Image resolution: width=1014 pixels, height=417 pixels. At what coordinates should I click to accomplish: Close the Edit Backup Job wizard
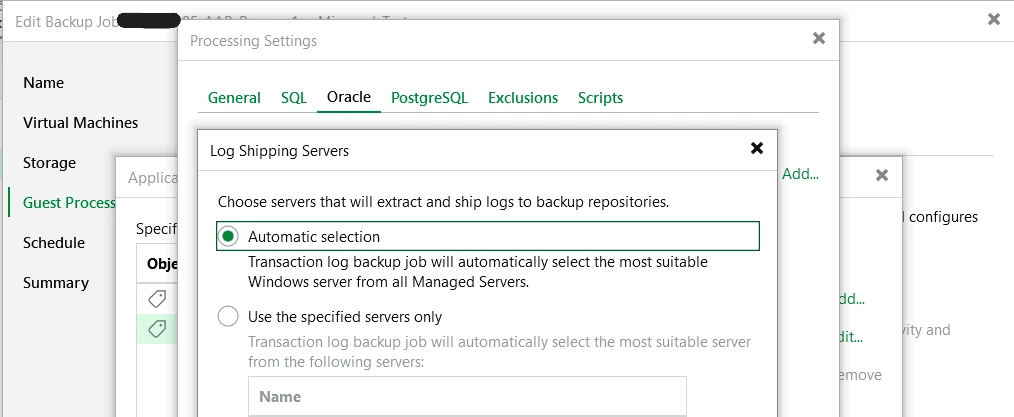click(993, 19)
